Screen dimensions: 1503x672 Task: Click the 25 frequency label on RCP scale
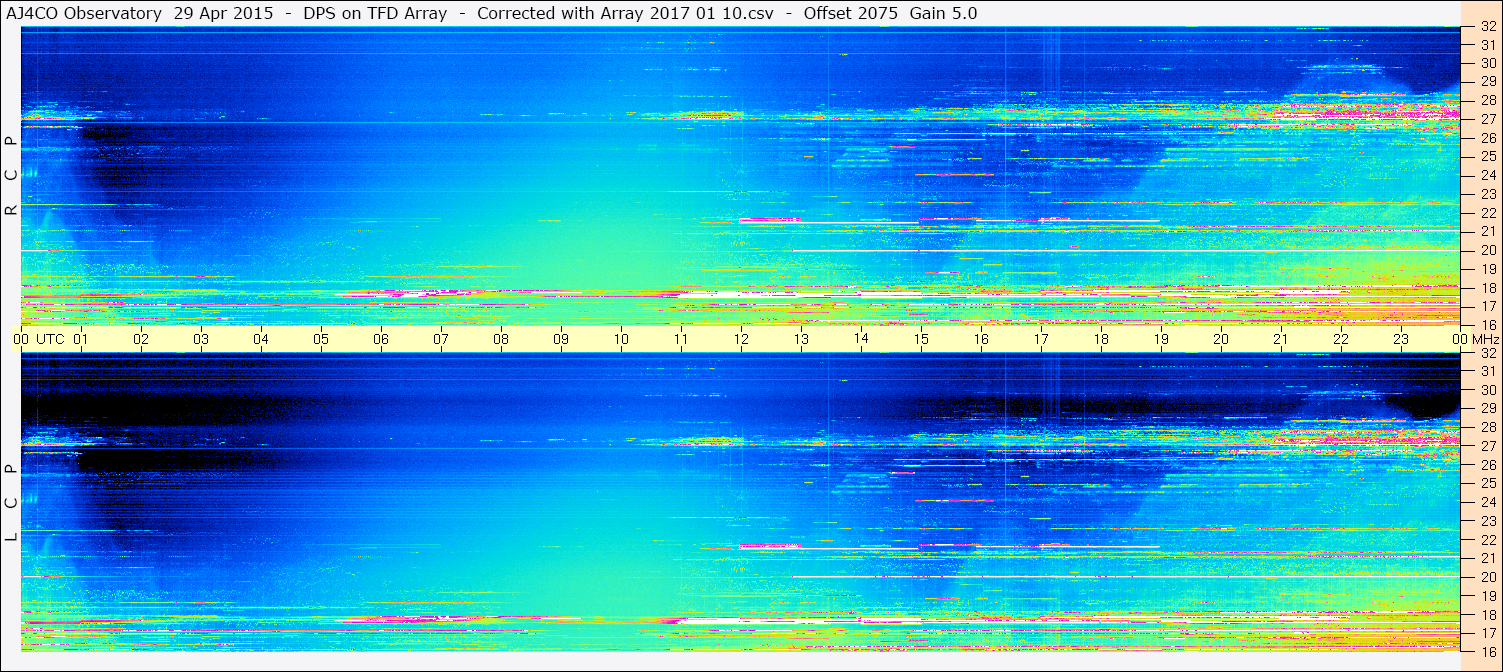pyautogui.click(x=1488, y=156)
